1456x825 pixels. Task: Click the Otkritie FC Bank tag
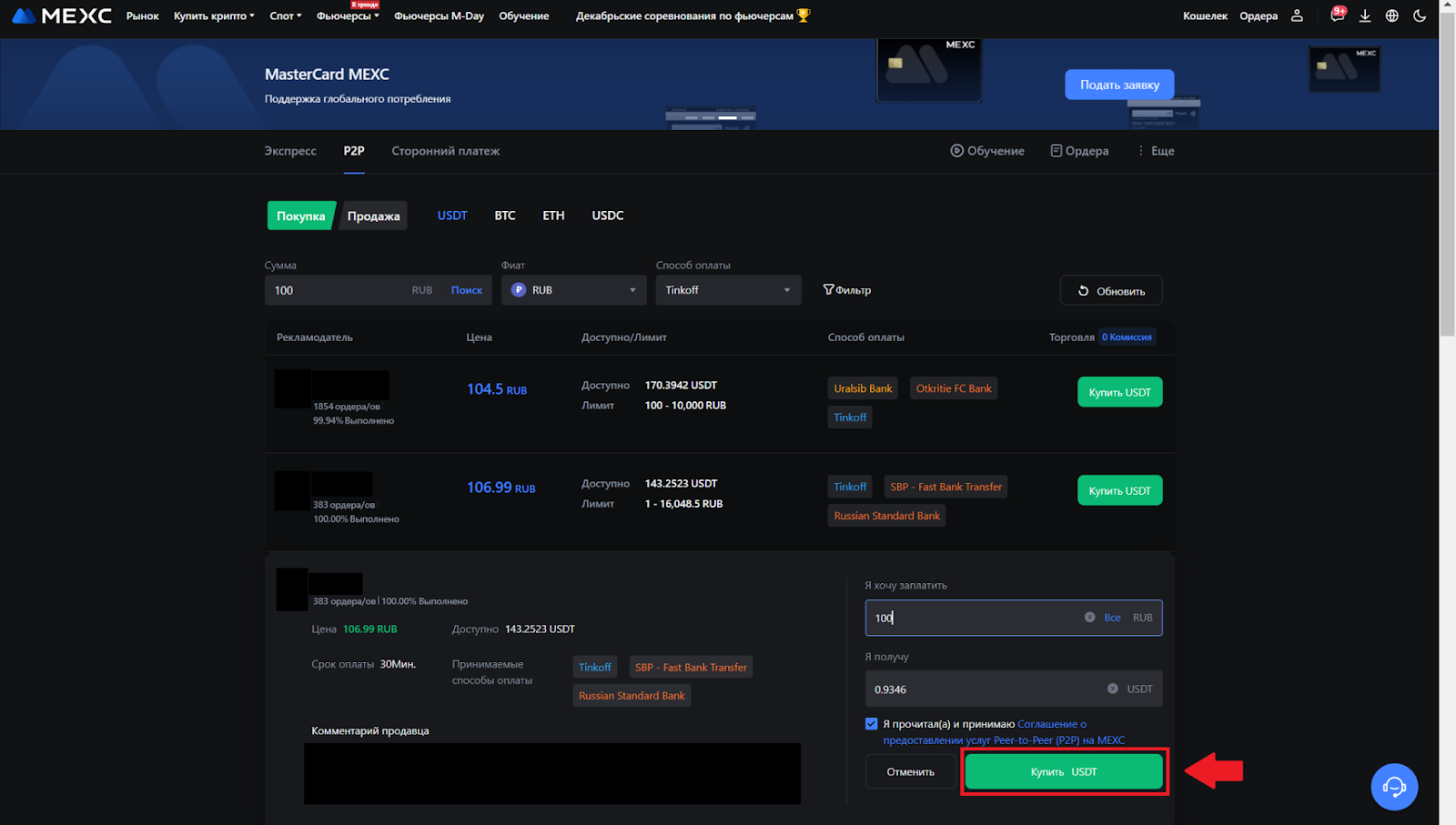(x=954, y=388)
